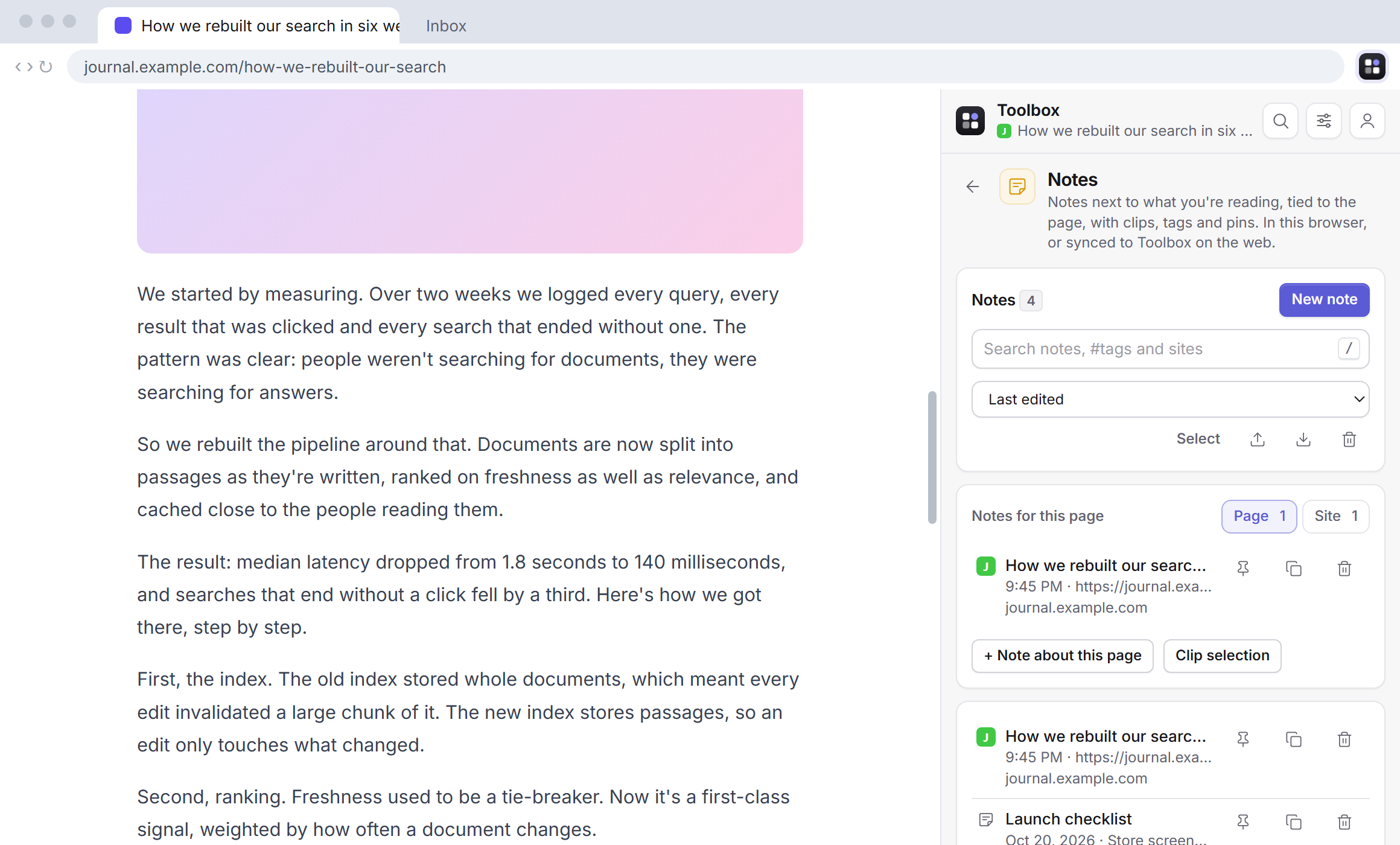The image size is (1400, 845).
Task: Switch to the Site notes filter
Action: point(1335,516)
